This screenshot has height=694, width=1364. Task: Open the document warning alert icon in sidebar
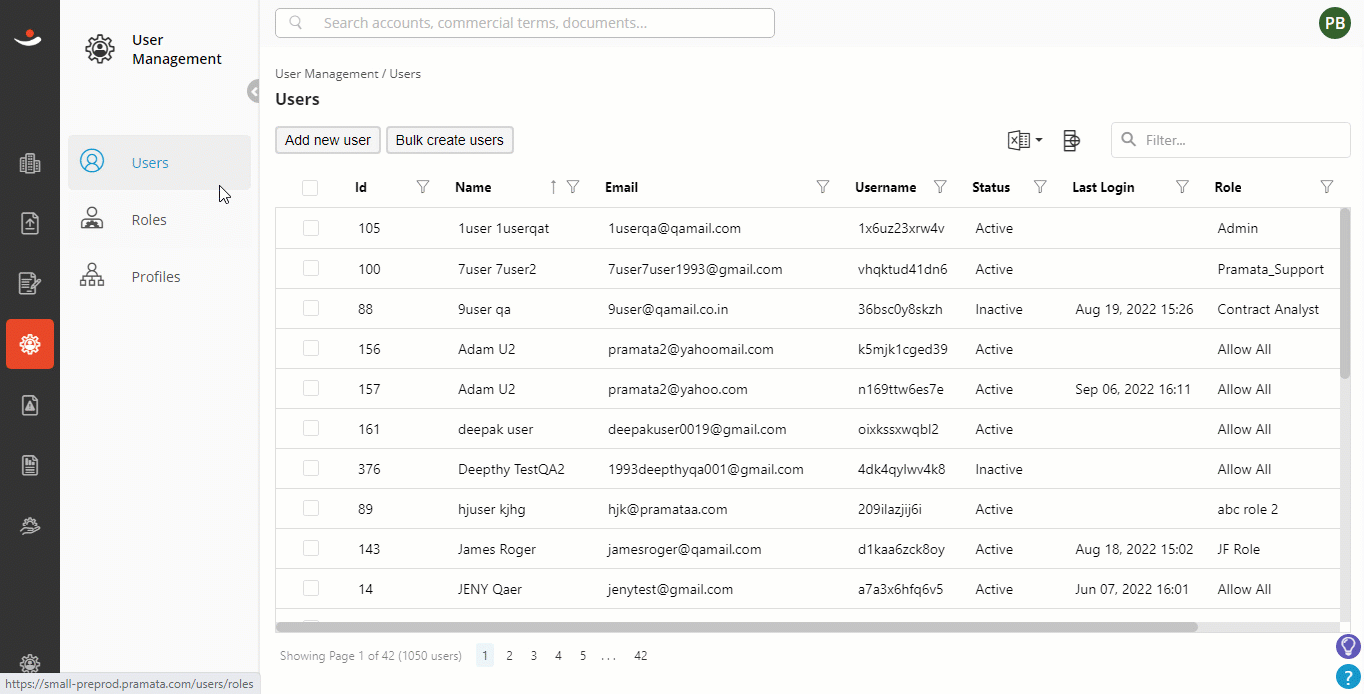[30, 404]
